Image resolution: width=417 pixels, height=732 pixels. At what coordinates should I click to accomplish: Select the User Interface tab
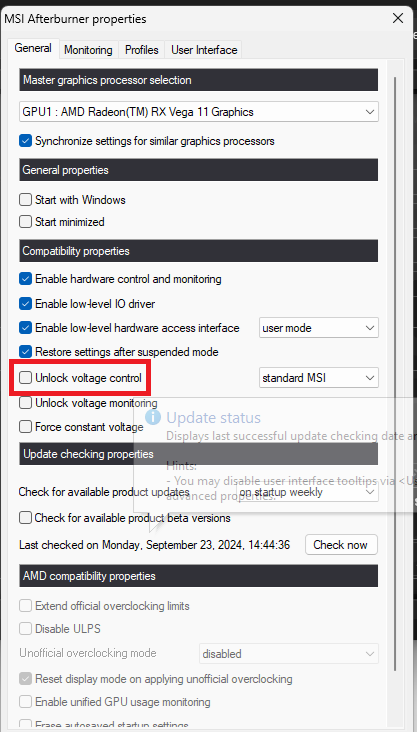(204, 50)
